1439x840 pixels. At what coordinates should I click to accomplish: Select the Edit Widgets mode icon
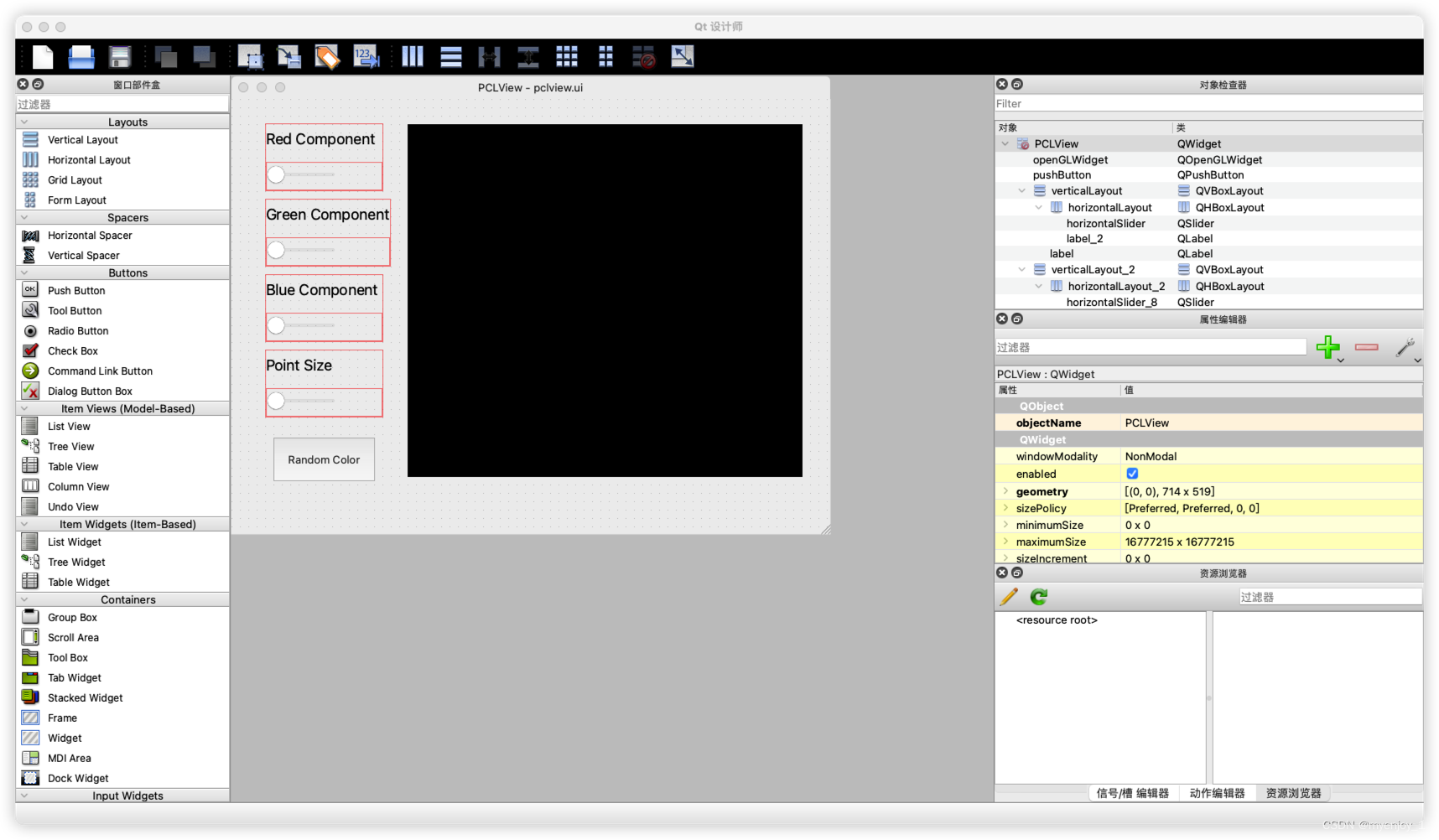click(x=250, y=57)
